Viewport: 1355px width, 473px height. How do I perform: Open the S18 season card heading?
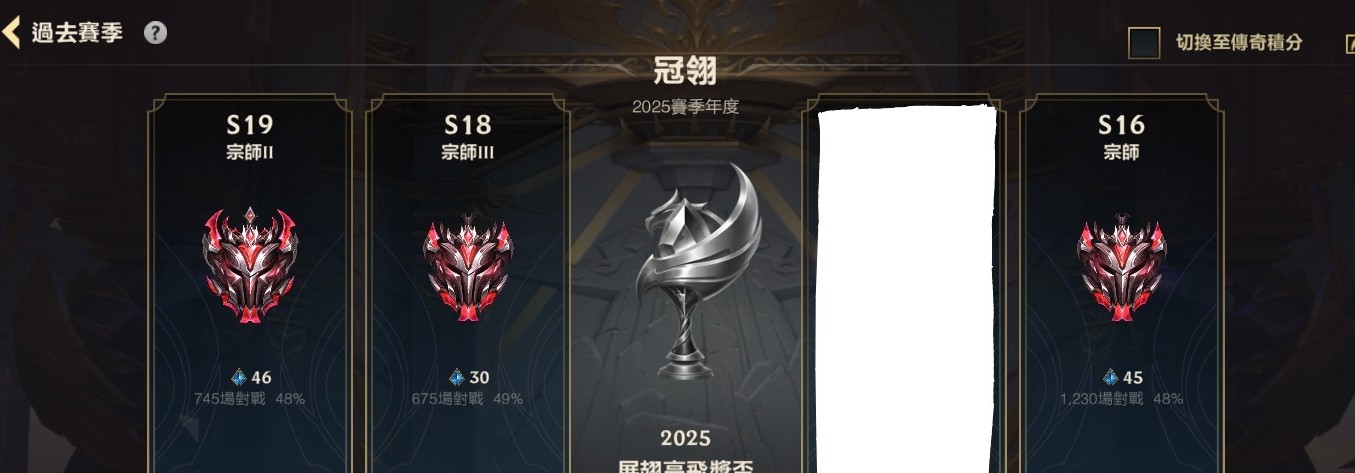pyautogui.click(x=468, y=125)
